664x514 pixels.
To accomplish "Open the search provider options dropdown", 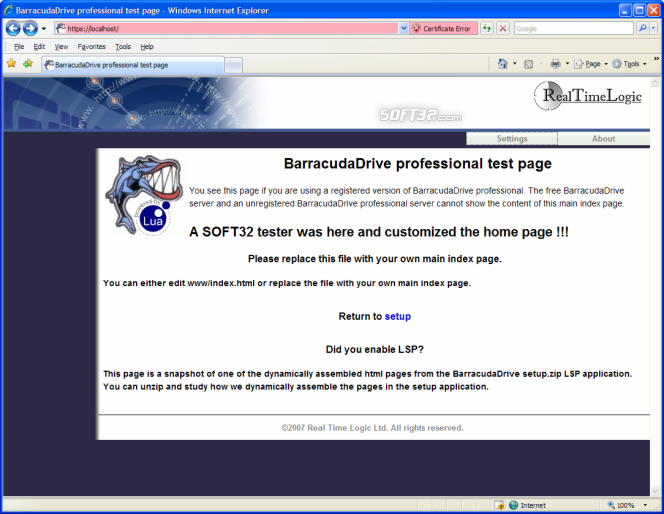I will [x=653, y=28].
